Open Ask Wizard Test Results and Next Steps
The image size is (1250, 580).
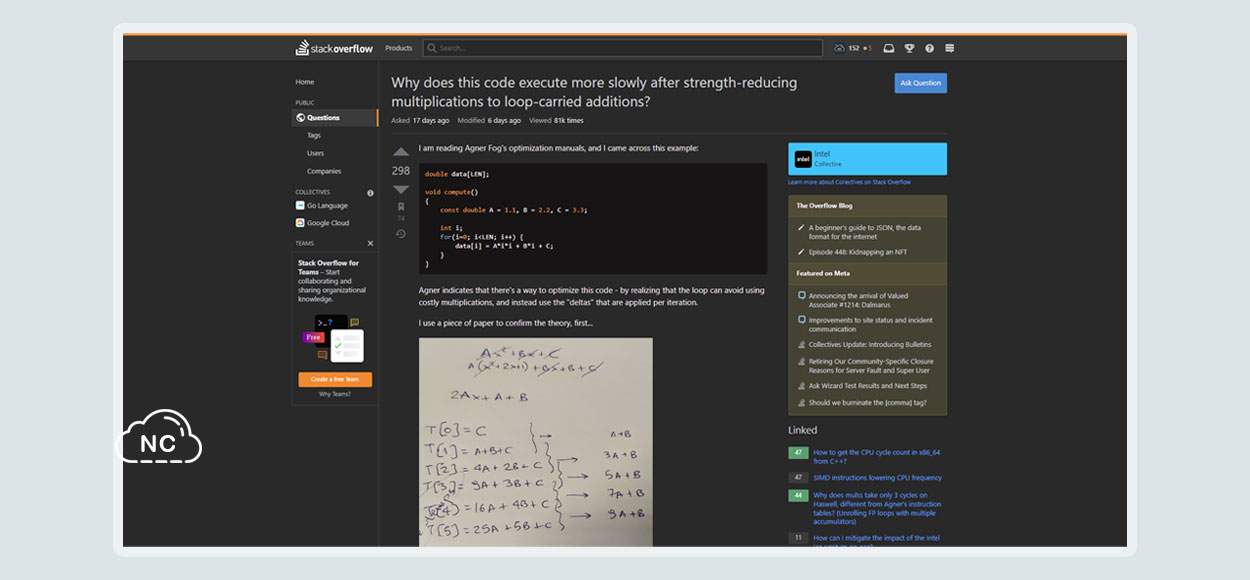click(x=868, y=386)
